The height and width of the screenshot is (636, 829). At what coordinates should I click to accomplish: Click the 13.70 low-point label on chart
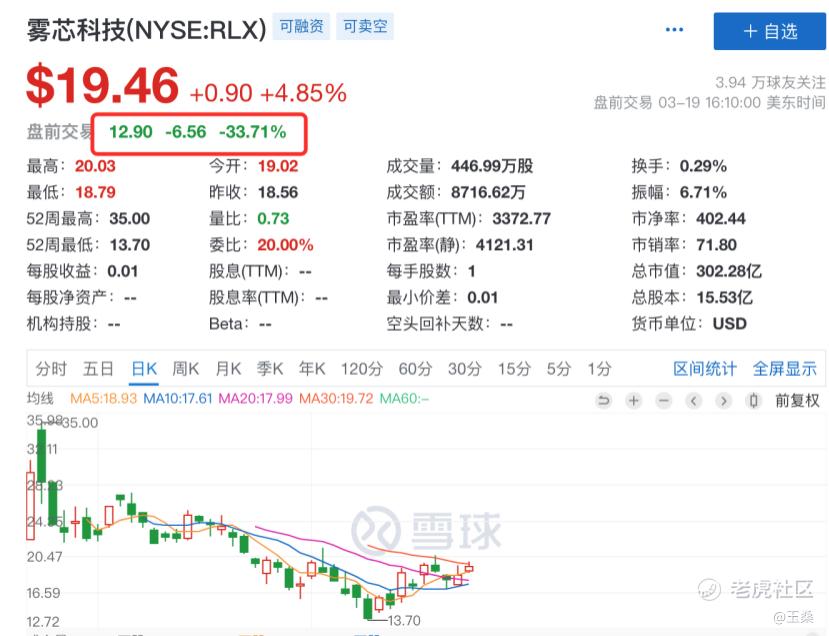tap(404, 620)
